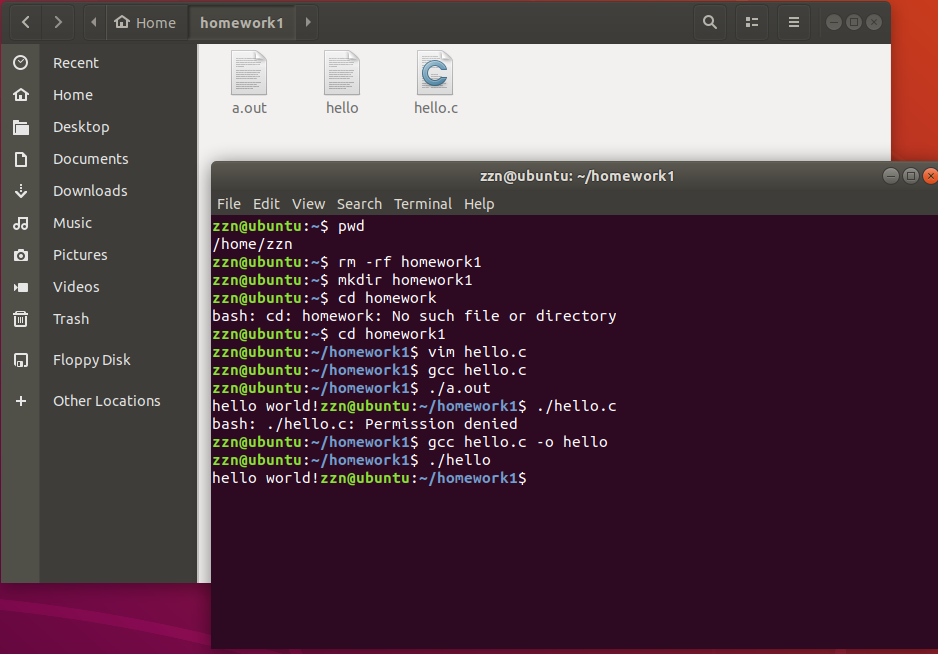
Task: Open the terminal Search menu
Action: (x=360, y=204)
